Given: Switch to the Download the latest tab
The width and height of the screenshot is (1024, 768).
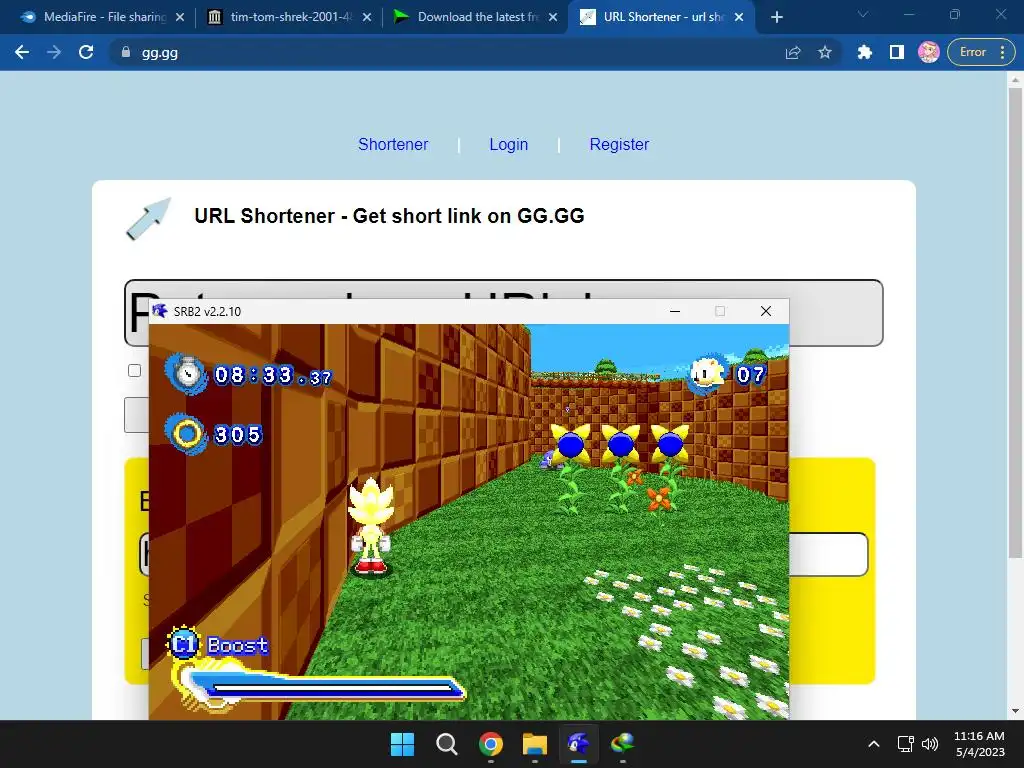Looking at the screenshot, I should click(473, 17).
